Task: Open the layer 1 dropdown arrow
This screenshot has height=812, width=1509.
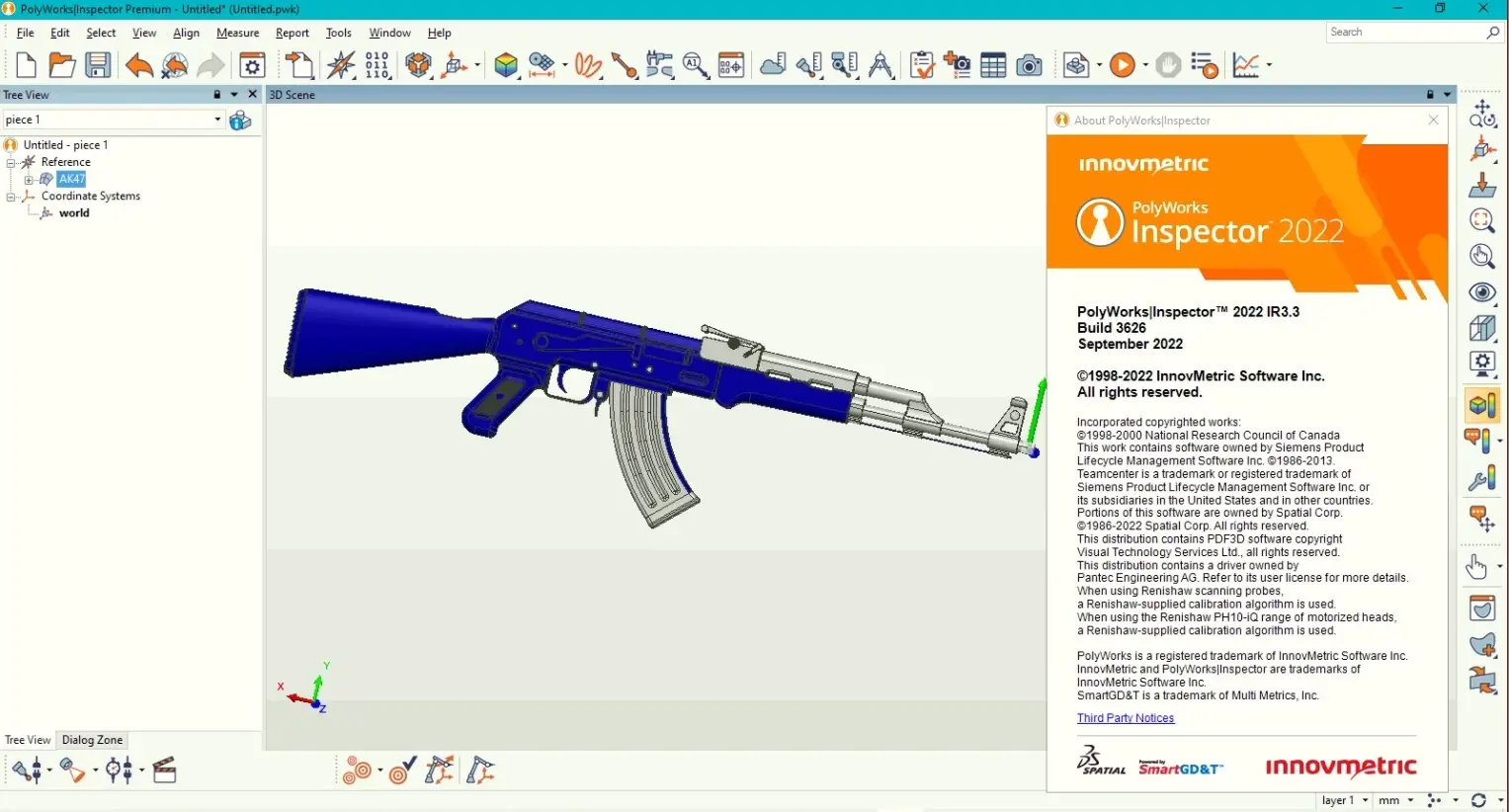Action: tap(1366, 800)
